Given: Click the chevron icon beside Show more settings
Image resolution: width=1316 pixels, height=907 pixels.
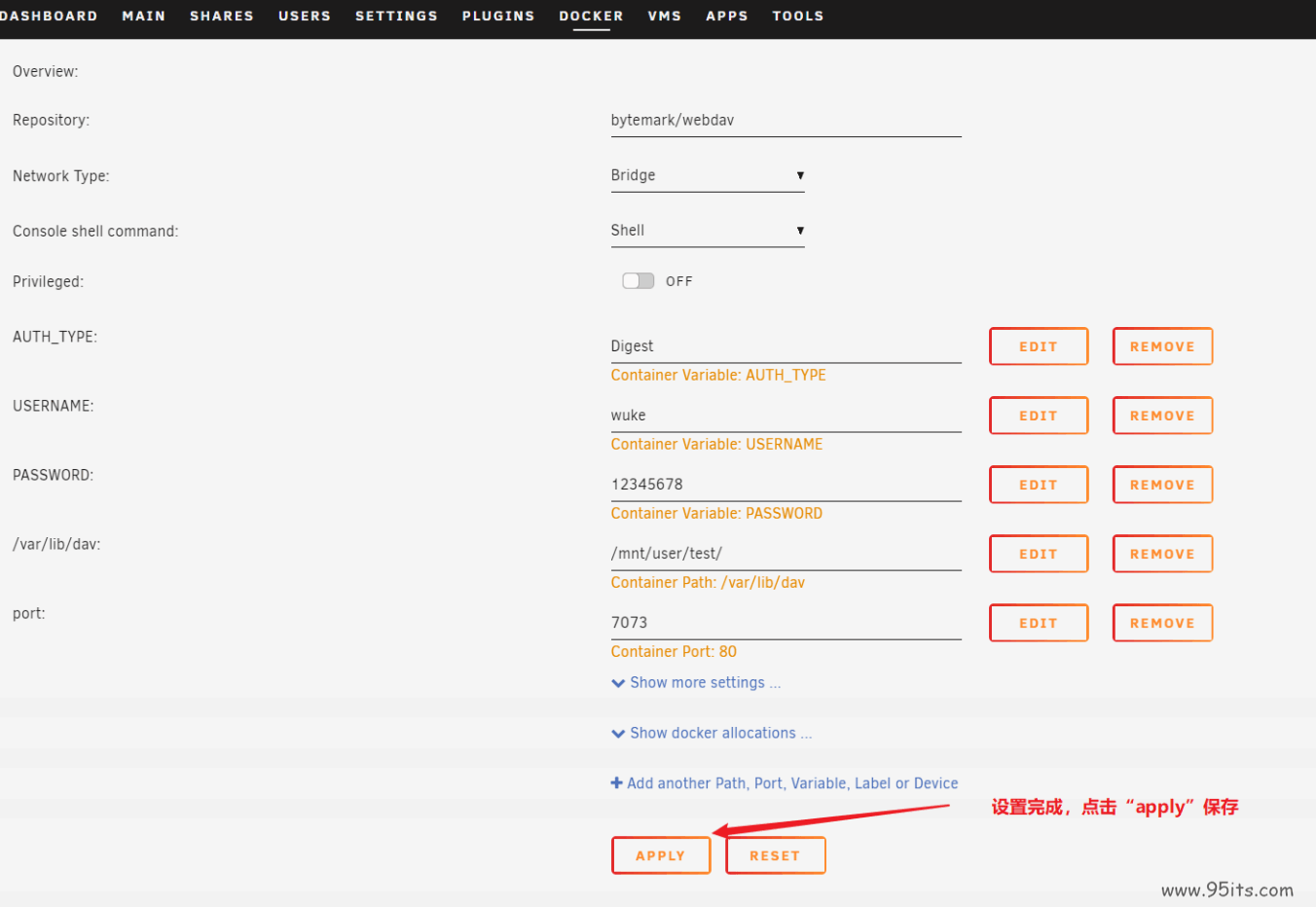Looking at the screenshot, I should [x=618, y=683].
